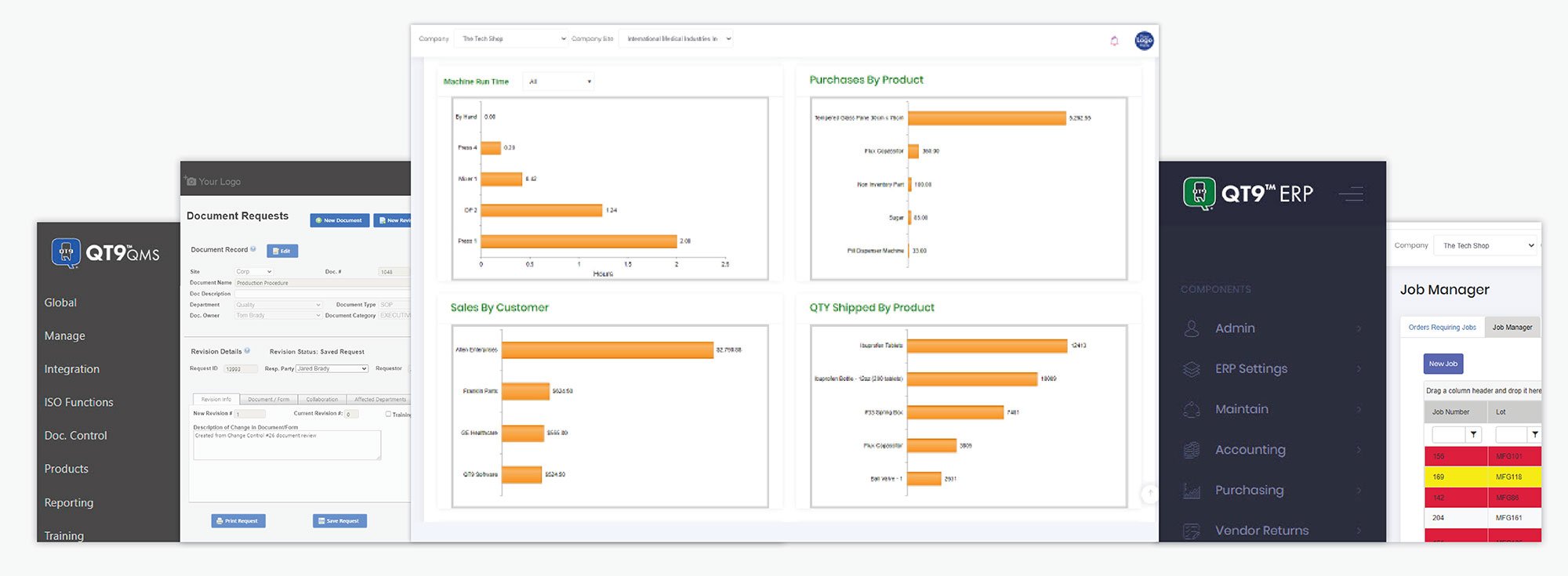Viewport: 1568px width, 576px height.
Task: Click the Description of Change text area
Action: [287, 444]
